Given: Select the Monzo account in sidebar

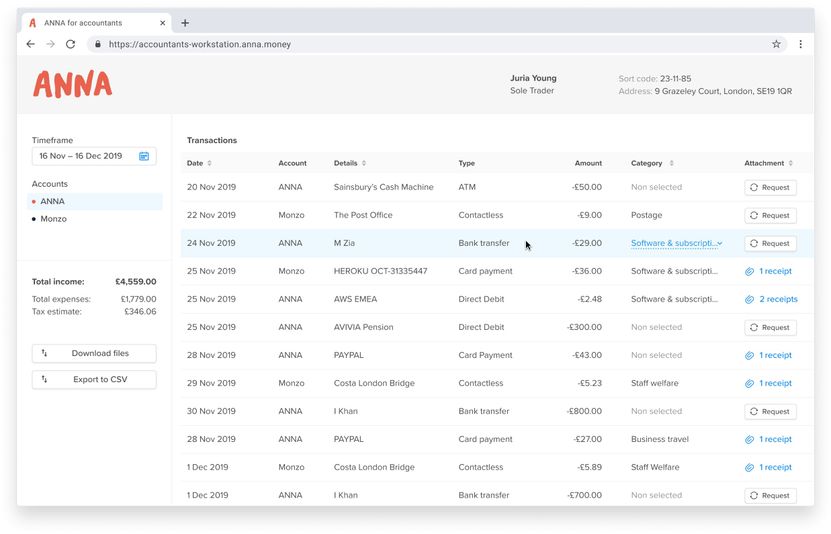Looking at the screenshot, I should pos(53,219).
